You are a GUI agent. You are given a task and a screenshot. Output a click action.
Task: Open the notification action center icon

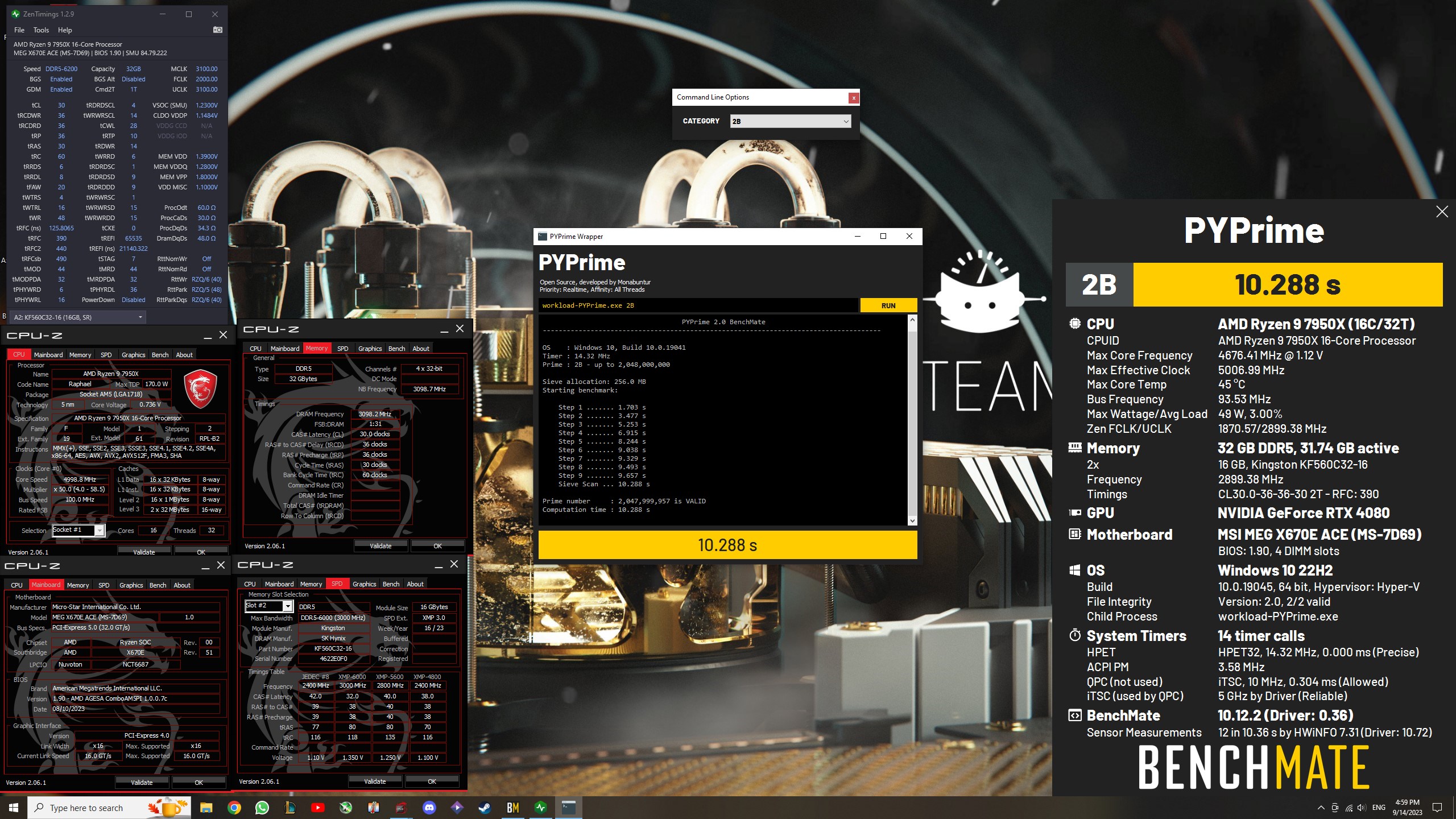tap(1437, 808)
